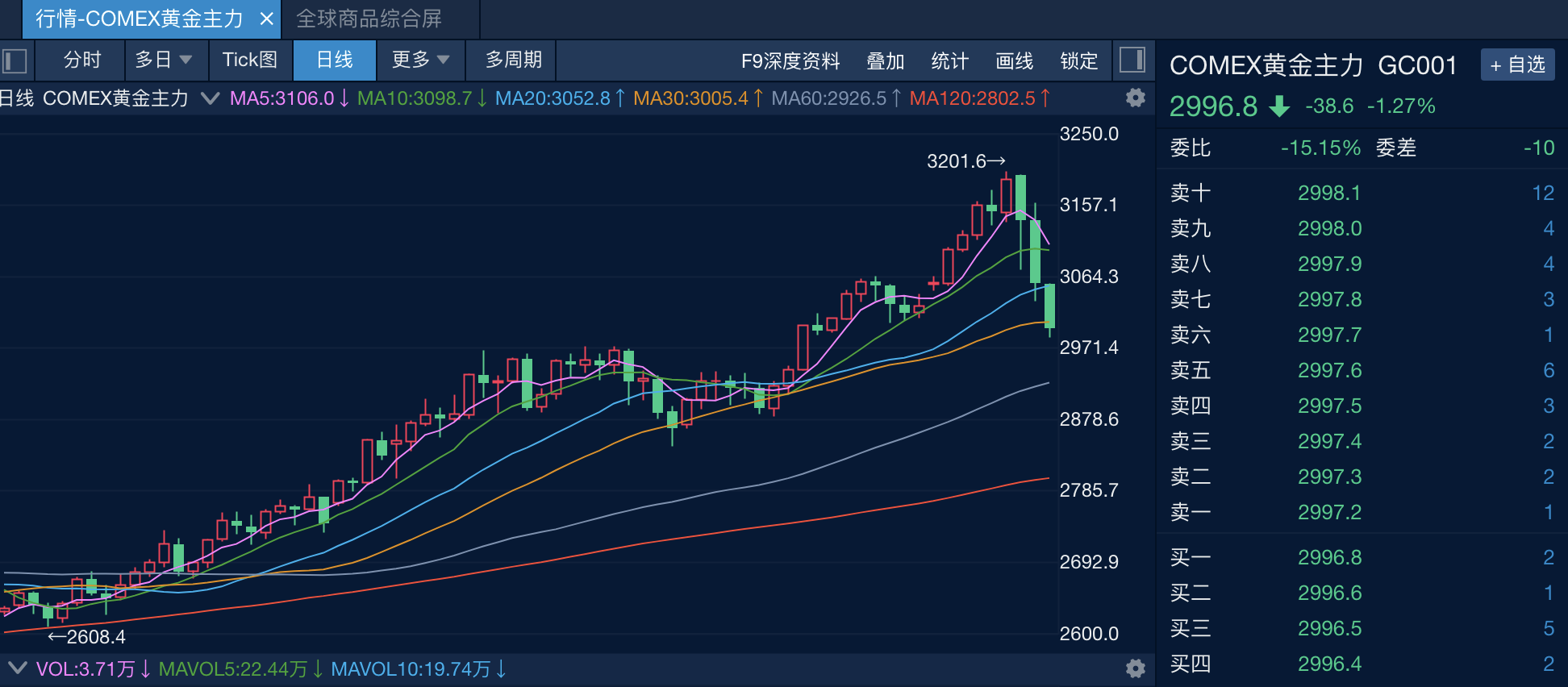Open volume panel settings gear
Screen dimensions: 1568x687
(x=1136, y=668)
